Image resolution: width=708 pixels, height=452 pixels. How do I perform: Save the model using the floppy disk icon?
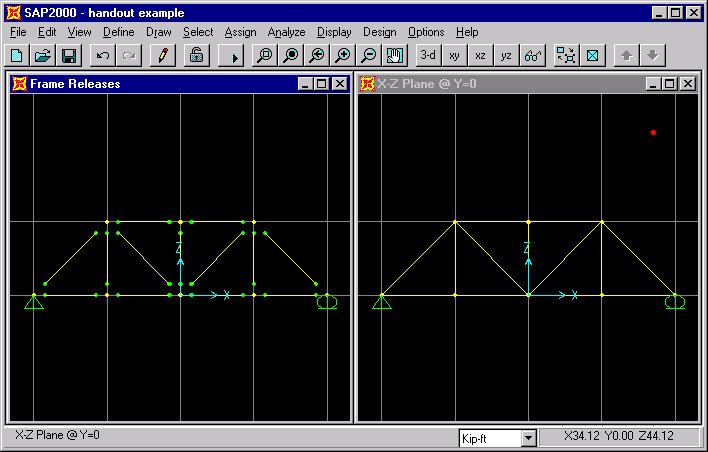coord(69,56)
